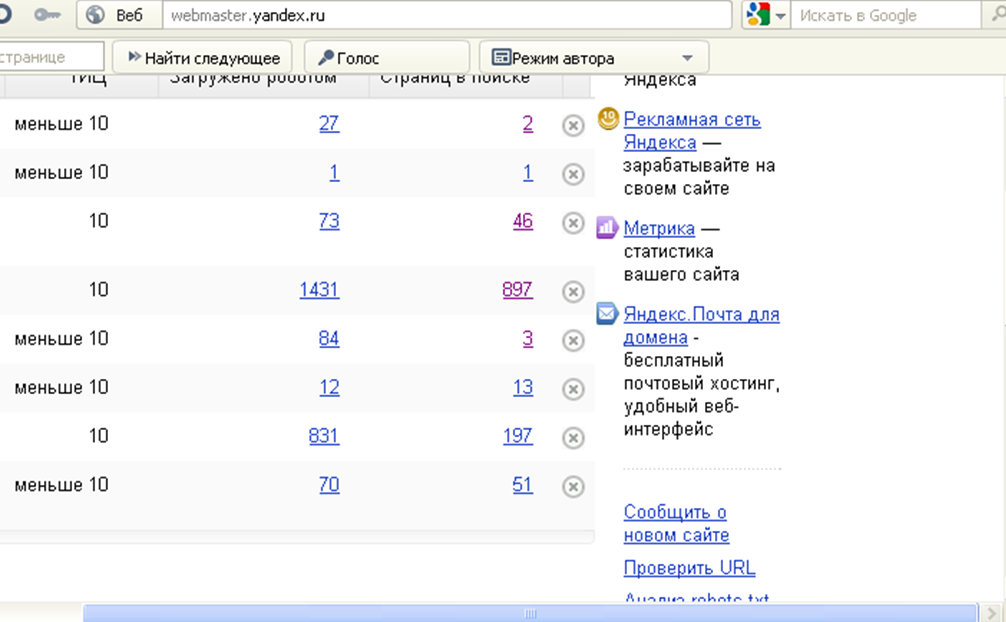Click the Искать в Google search field
1006x622 pixels.
885,15
